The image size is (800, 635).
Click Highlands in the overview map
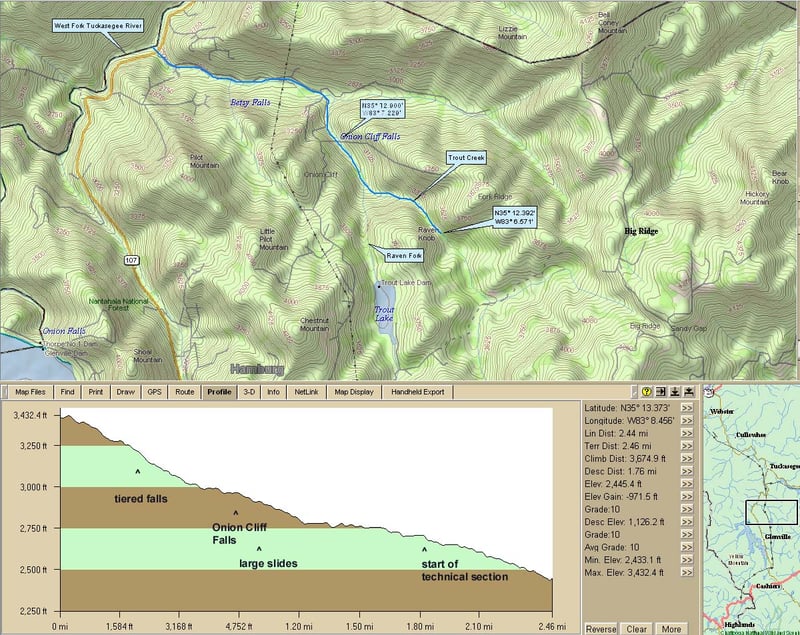(x=739, y=624)
